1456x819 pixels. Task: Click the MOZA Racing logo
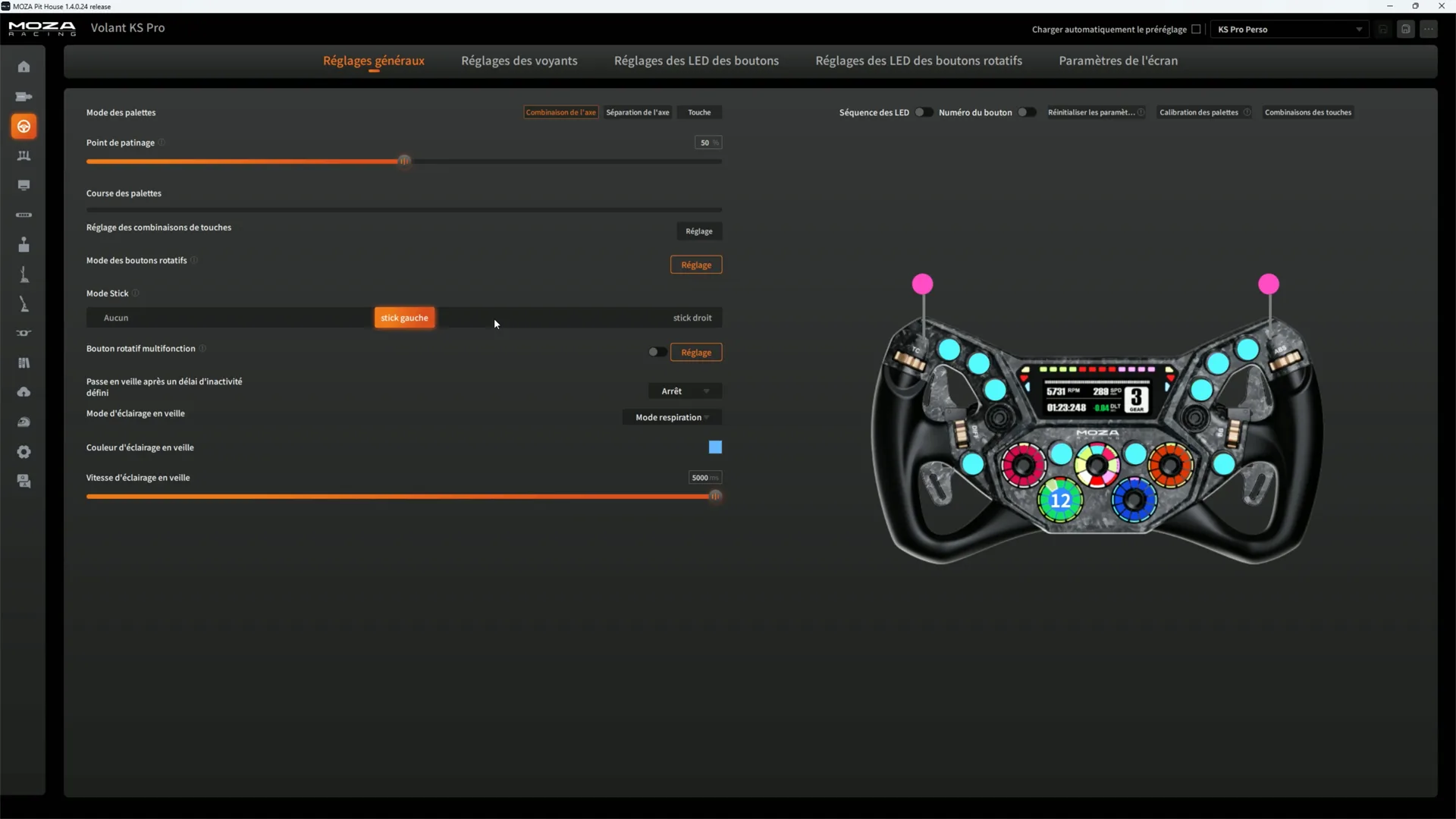click(x=42, y=29)
